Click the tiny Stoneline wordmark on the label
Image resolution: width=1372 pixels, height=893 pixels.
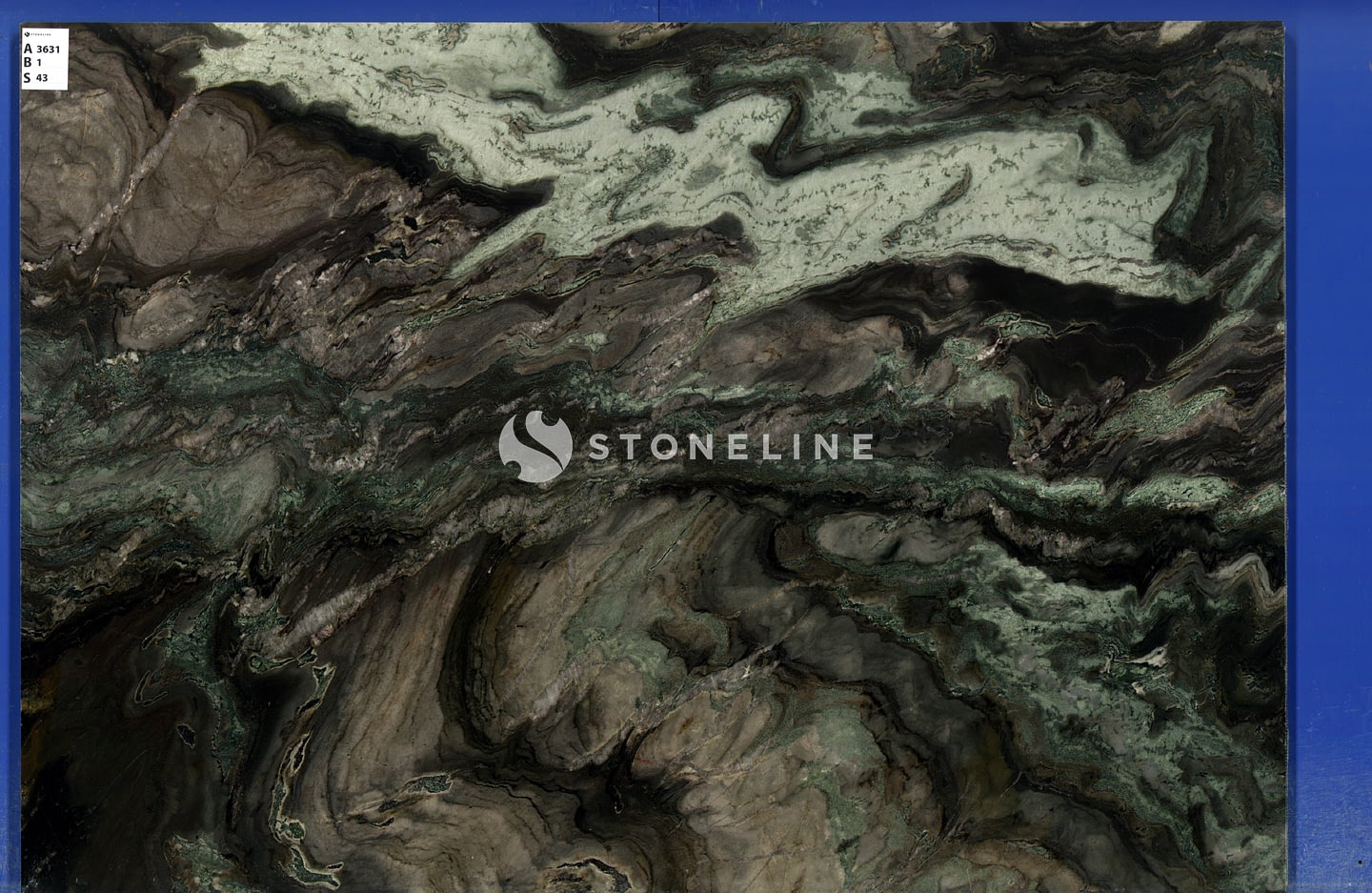click(40, 34)
